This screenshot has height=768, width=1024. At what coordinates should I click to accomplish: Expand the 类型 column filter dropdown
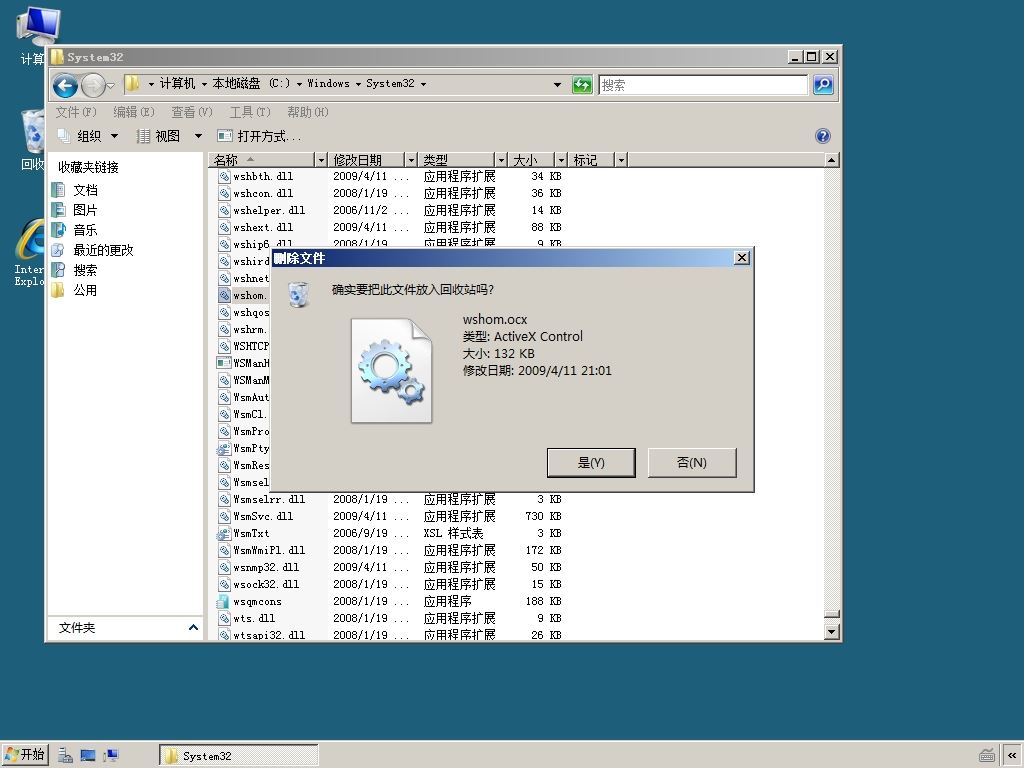[501, 160]
